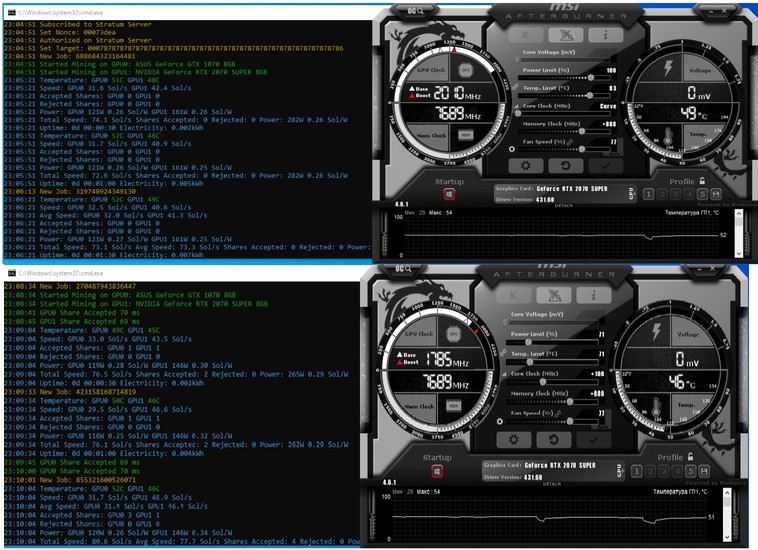
Task: Click Temp Limit slider handle set to 83
Action: pos(589,96)
